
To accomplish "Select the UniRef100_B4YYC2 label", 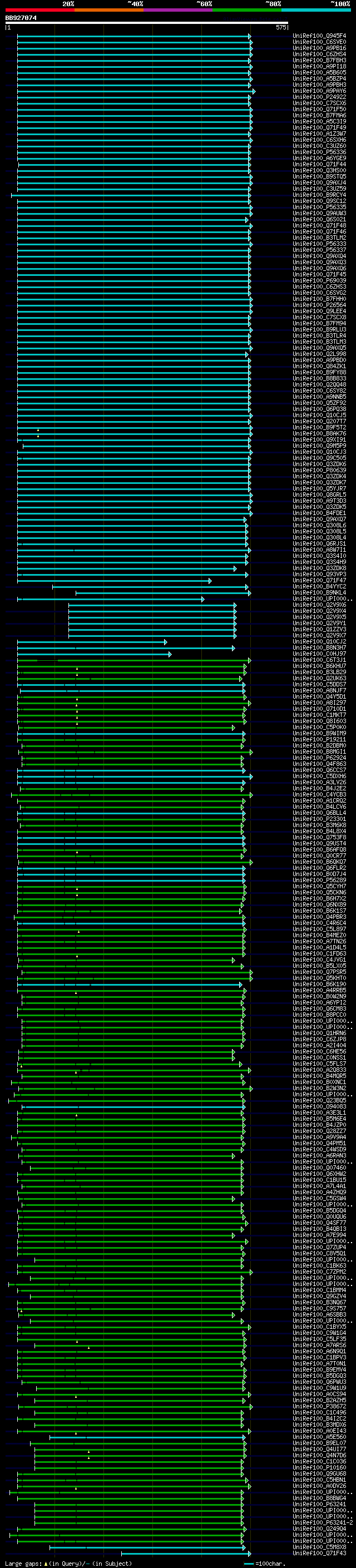I will [x=319, y=586].
